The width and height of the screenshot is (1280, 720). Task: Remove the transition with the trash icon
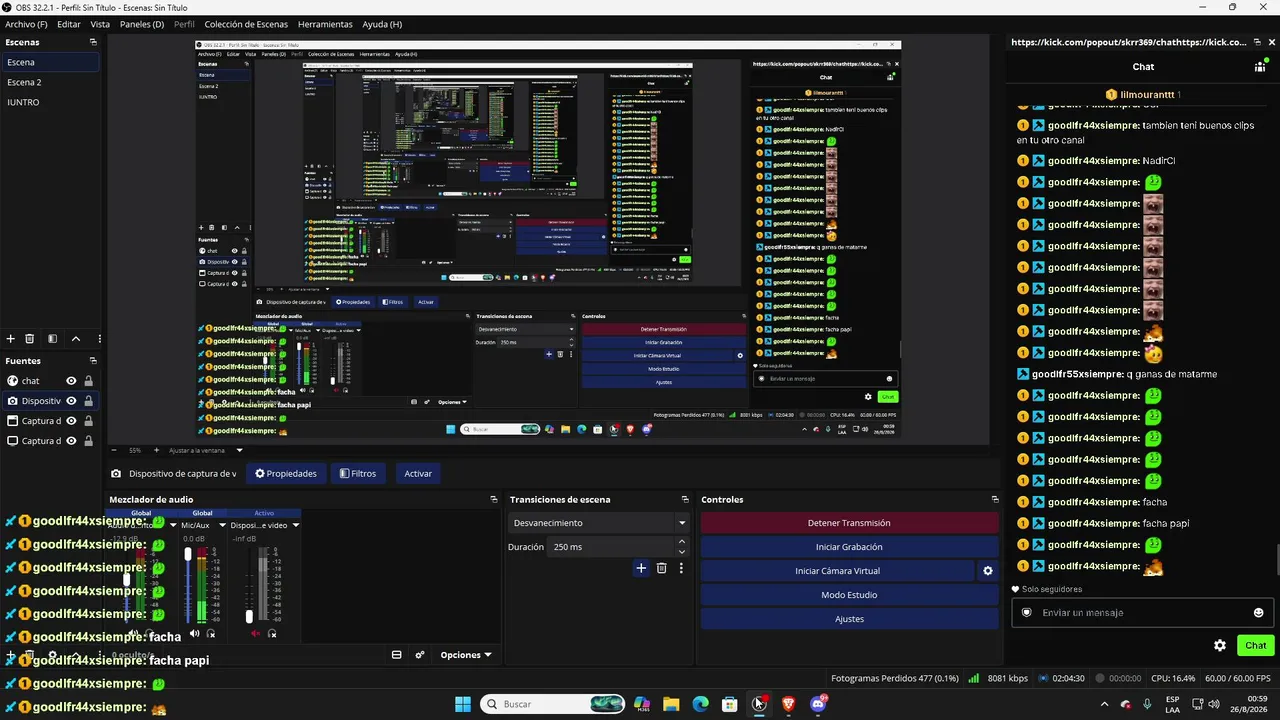coord(661,568)
